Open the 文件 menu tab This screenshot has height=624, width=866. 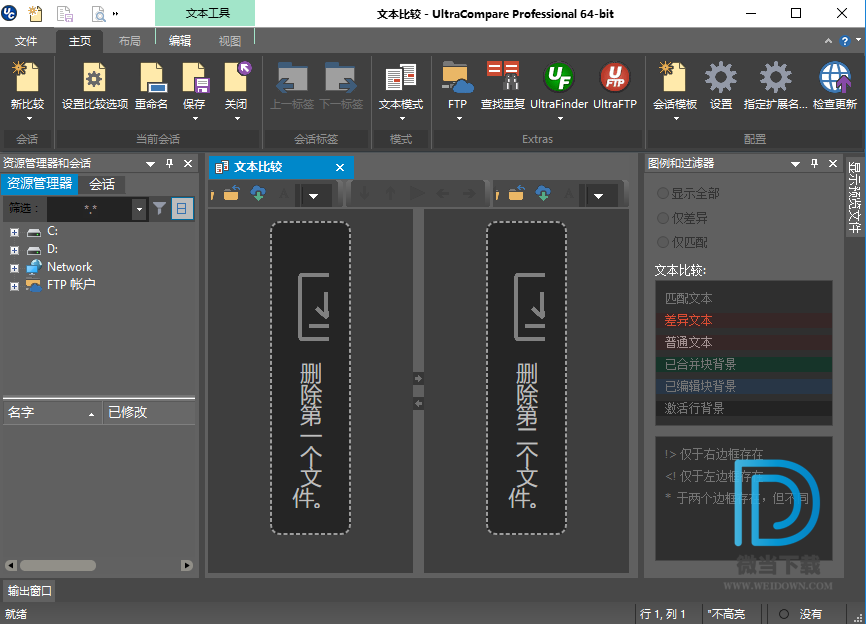(x=25, y=41)
